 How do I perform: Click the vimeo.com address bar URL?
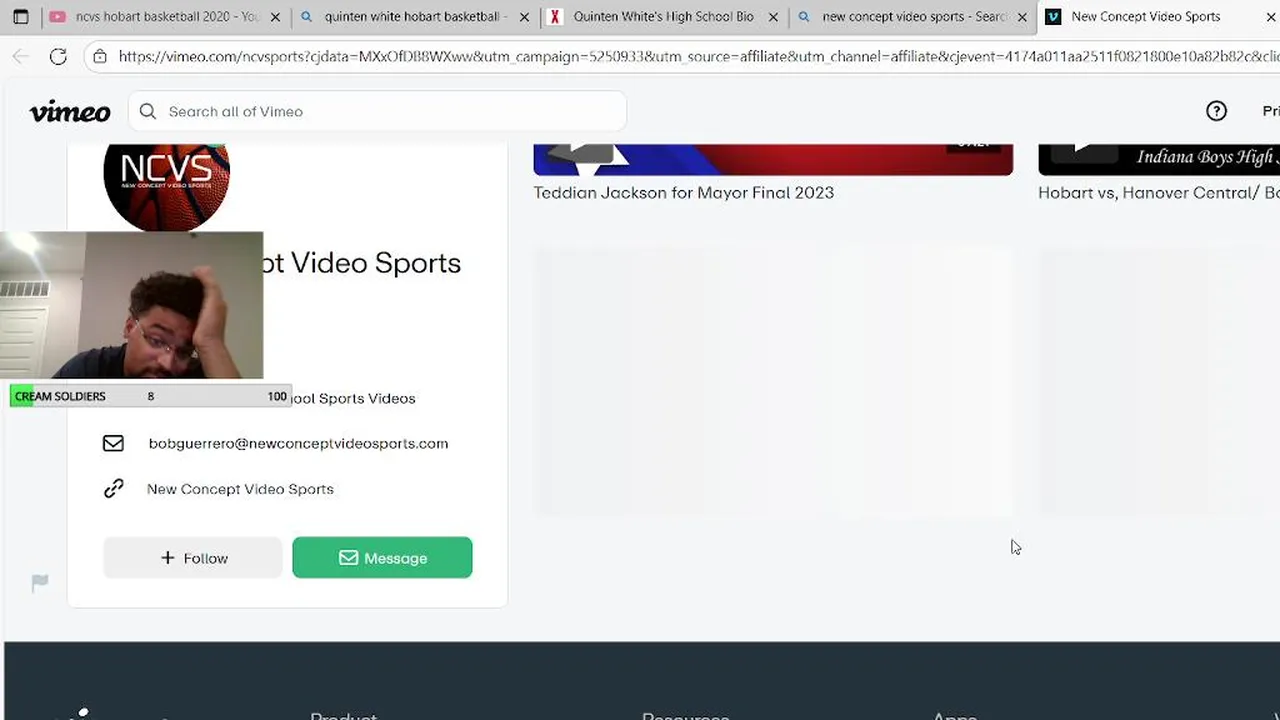point(698,57)
